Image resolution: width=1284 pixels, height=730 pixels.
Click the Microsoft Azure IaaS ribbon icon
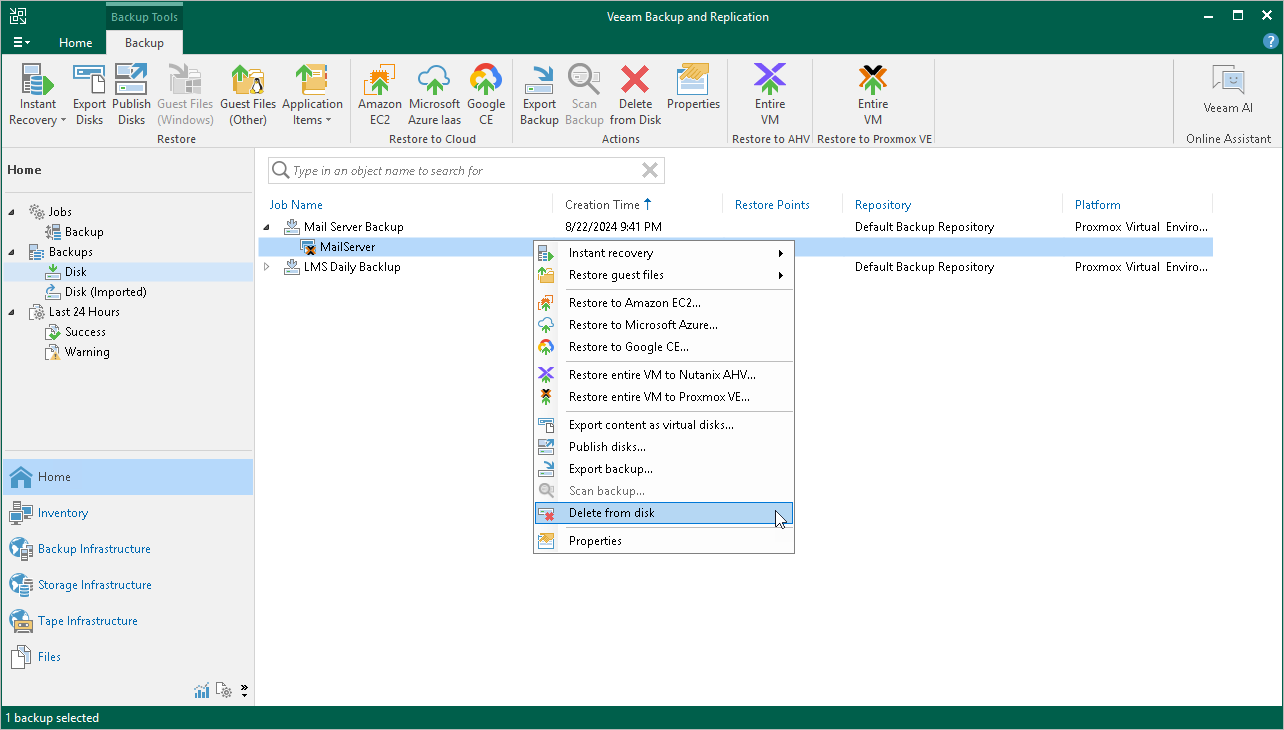tap(435, 95)
